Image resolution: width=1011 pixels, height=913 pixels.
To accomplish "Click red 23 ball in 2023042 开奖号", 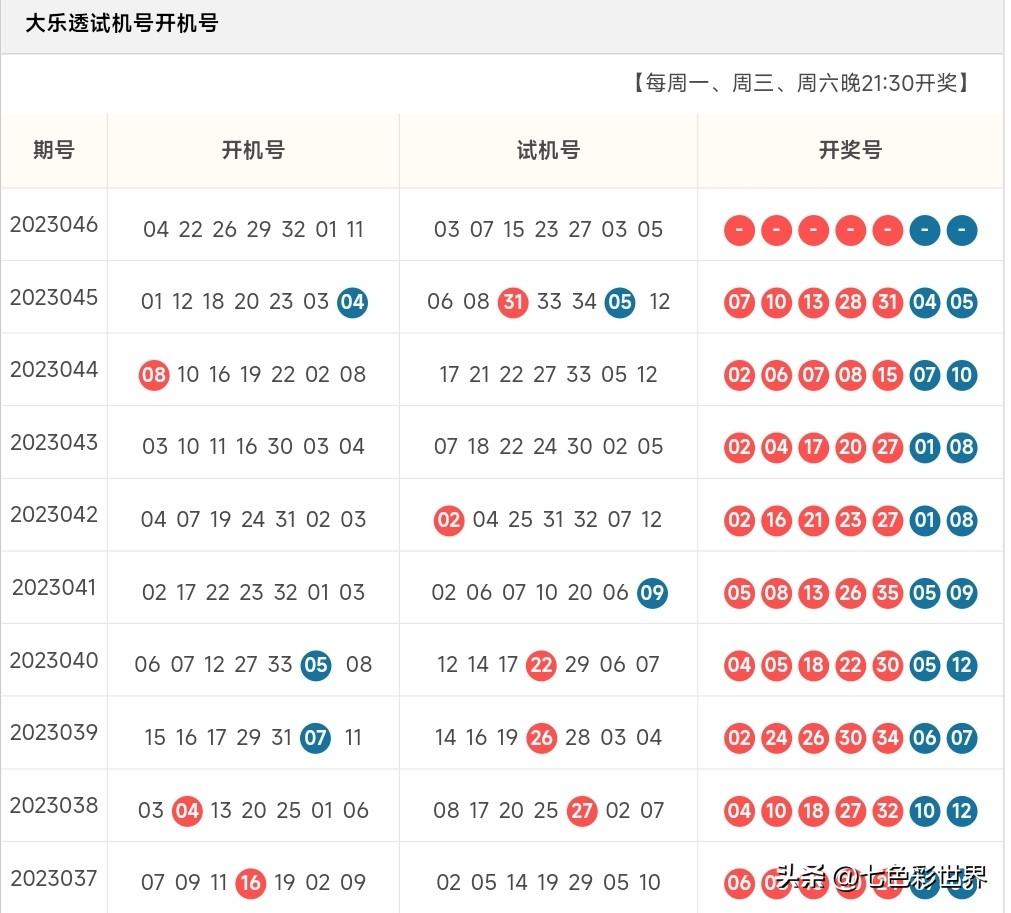I will click(850, 520).
